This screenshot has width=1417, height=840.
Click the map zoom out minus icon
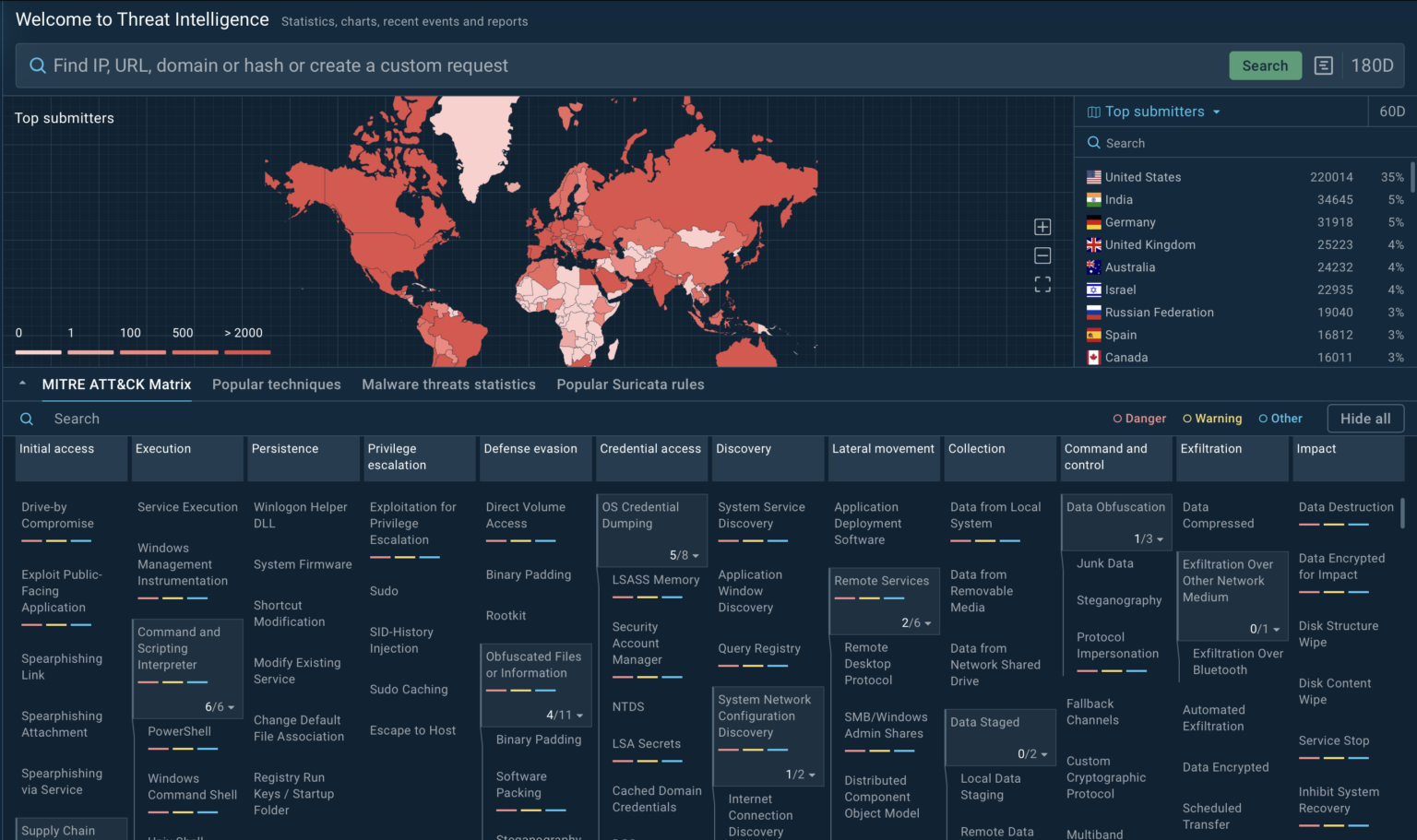click(x=1042, y=255)
